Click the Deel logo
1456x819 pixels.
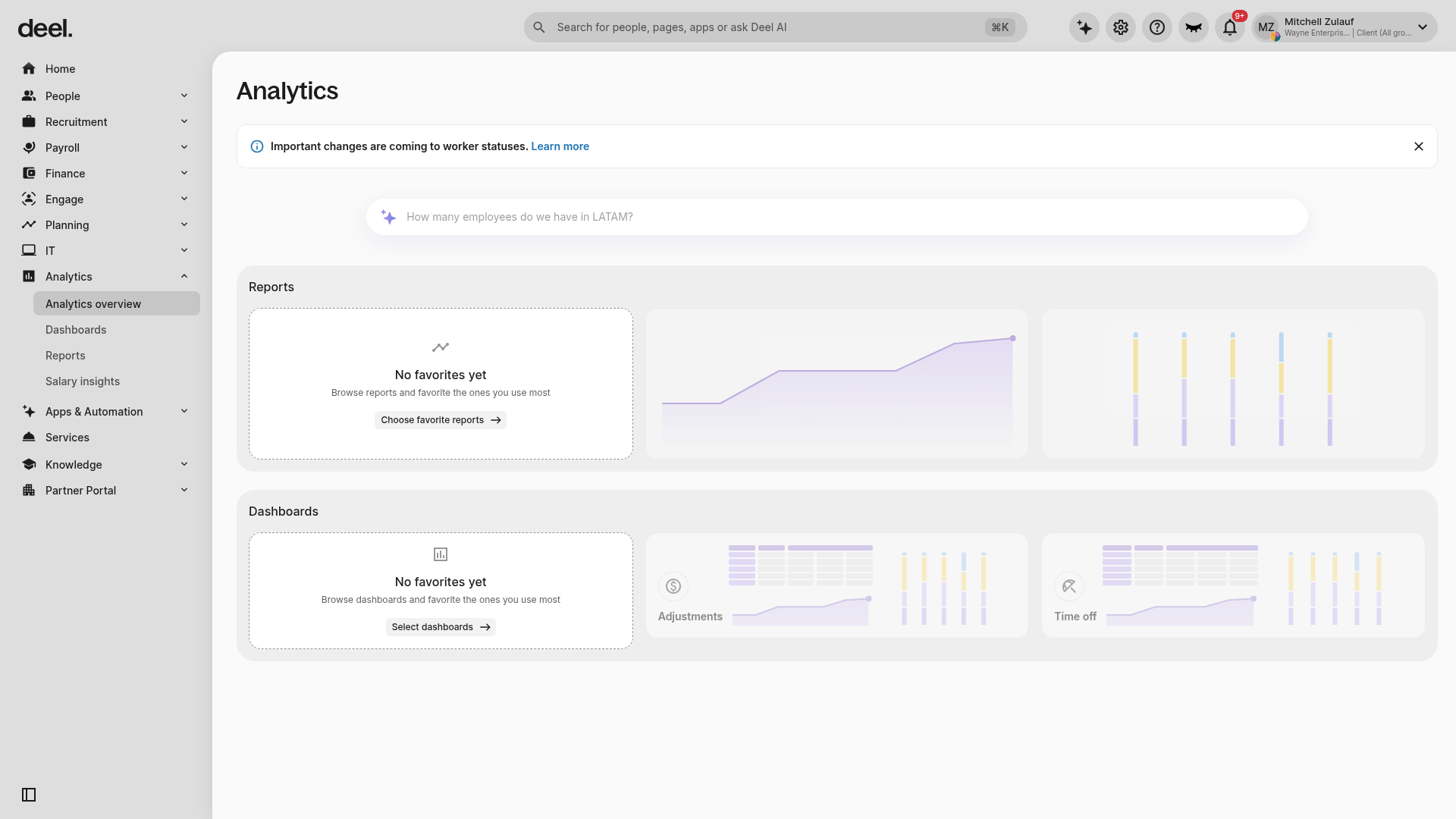[x=45, y=28]
